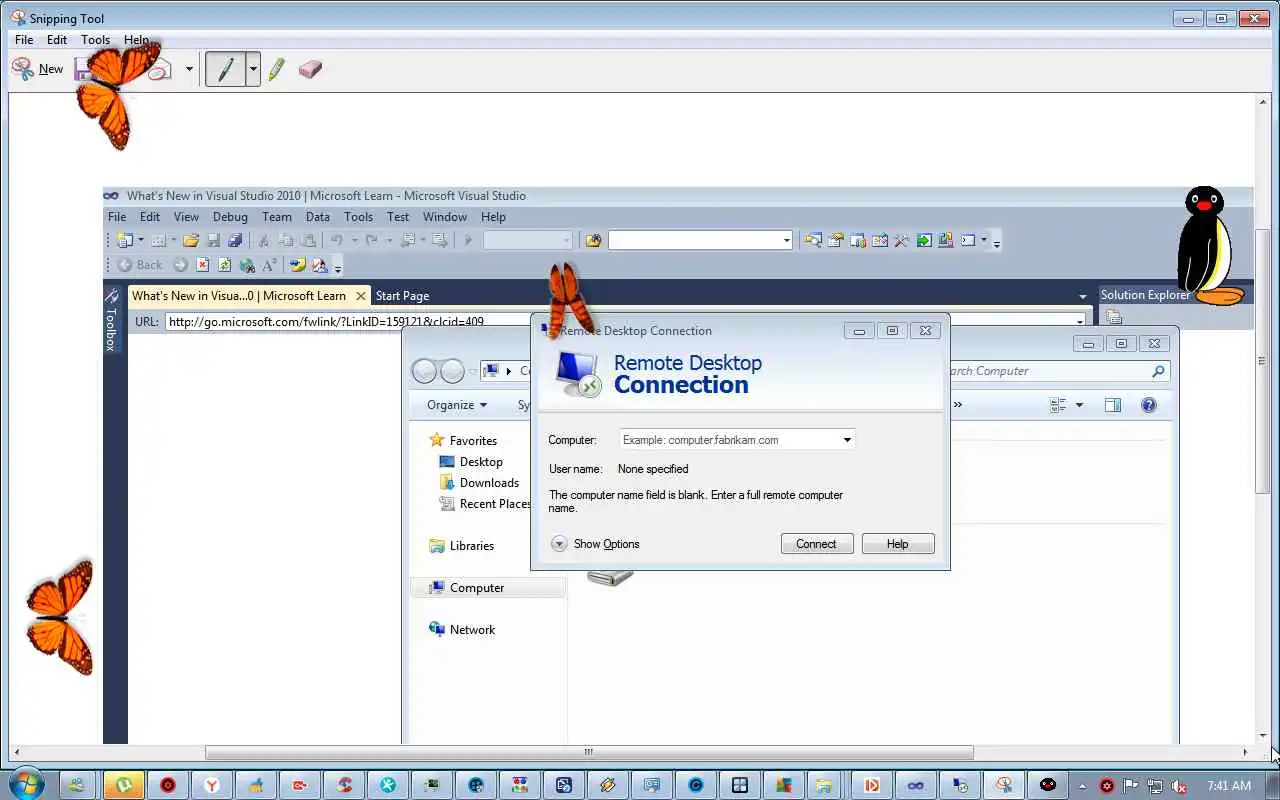Viewport: 1280px width, 800px height.
Task: Click the Cut scissors icon in Visual Studio
Action: pyautogui.click(x=264, y=240)
